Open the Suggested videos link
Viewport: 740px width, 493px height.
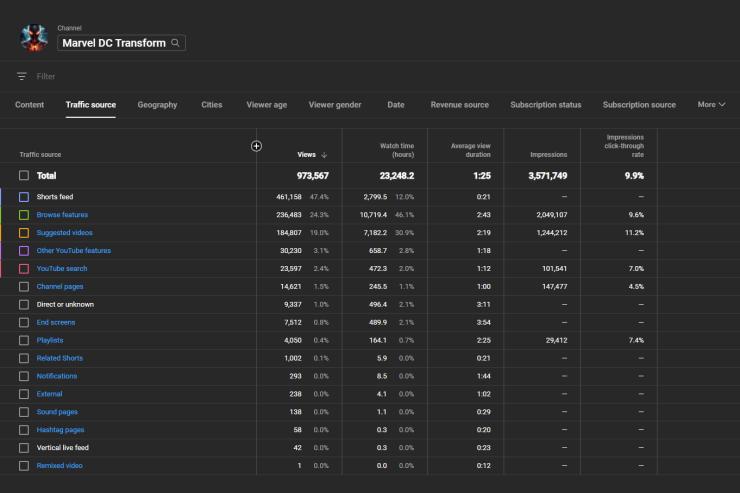pos(65,233)
